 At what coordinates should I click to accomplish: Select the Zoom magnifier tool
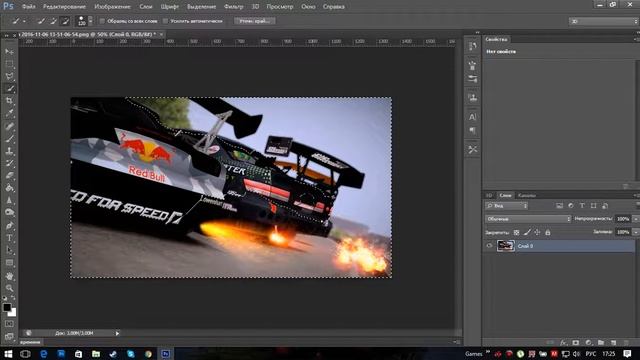pyautogui.click(x=9, y=288)
